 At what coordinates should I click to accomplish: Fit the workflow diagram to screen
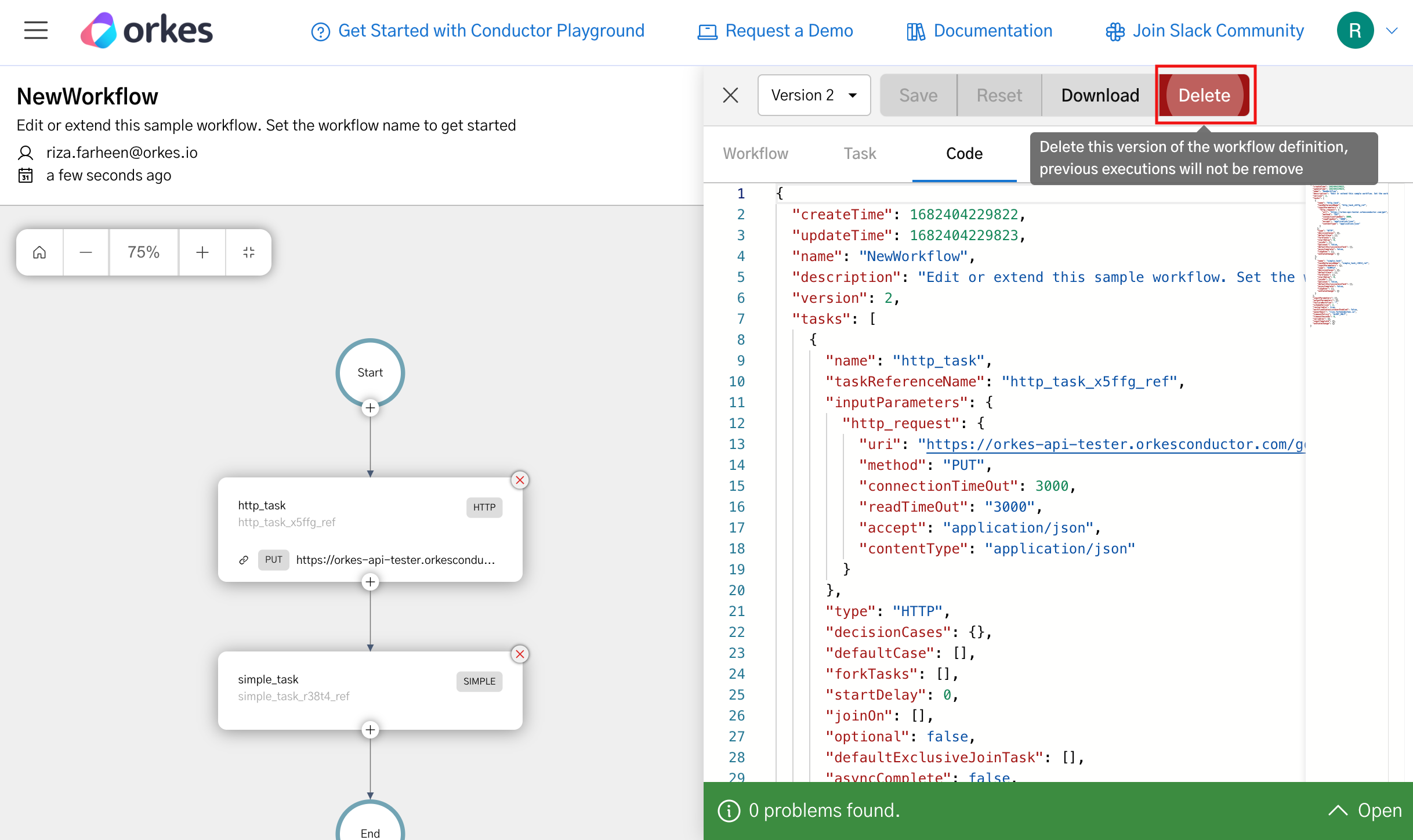point(248,252)
